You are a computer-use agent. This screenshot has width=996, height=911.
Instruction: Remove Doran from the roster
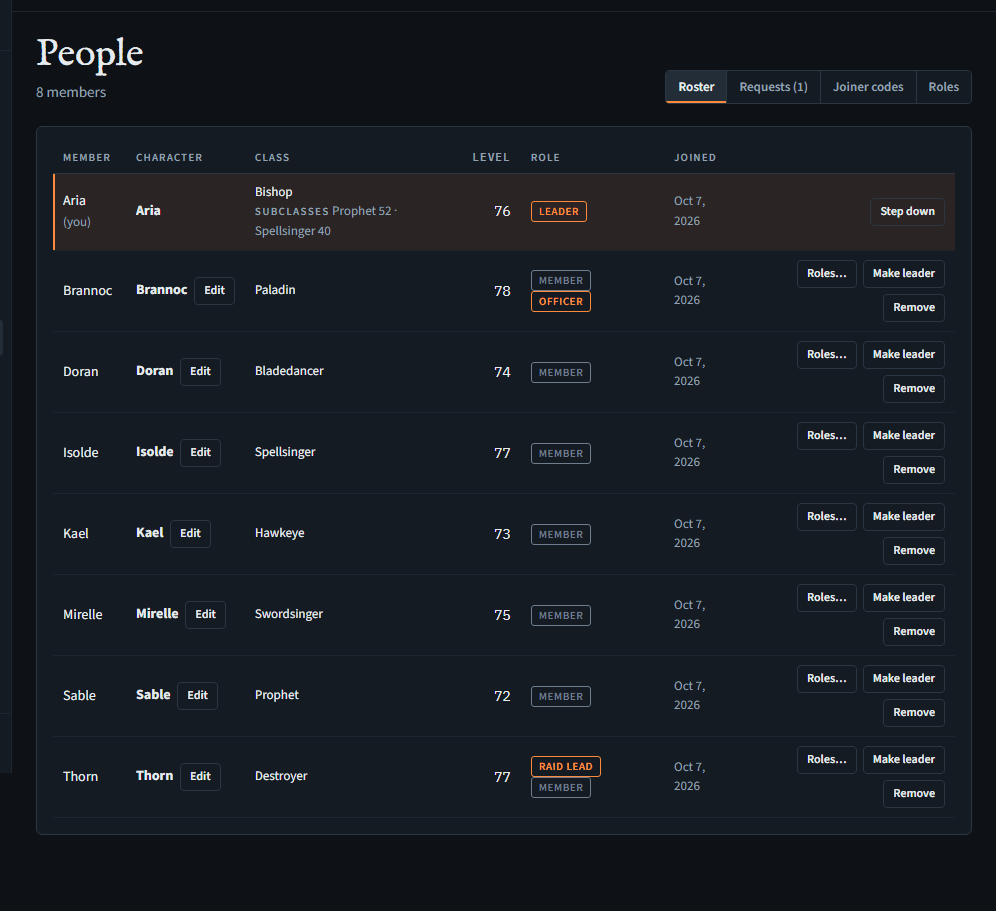[x=913, y=389]
